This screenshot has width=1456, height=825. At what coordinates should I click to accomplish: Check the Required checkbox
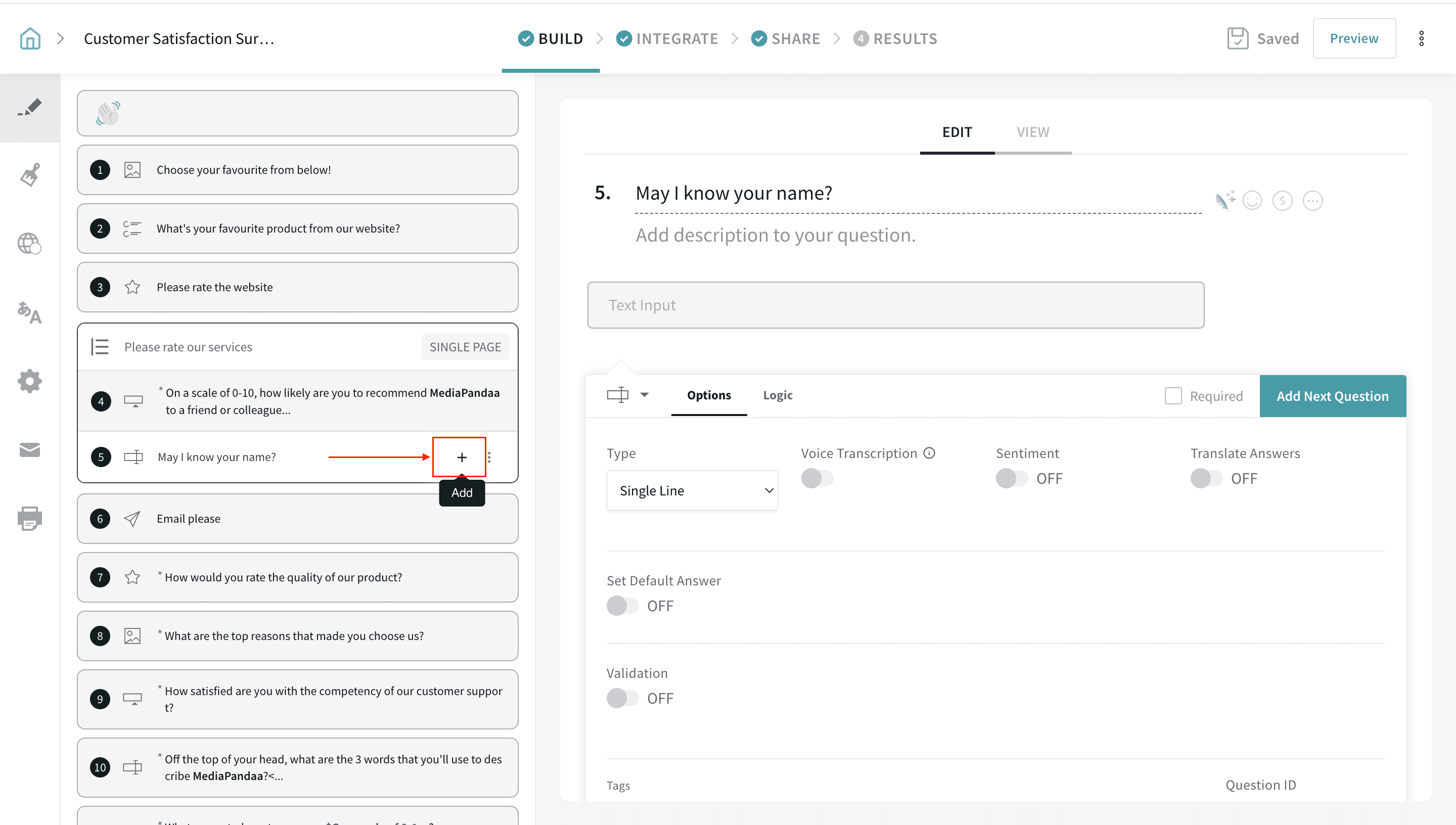click(x=1173, y=395)
